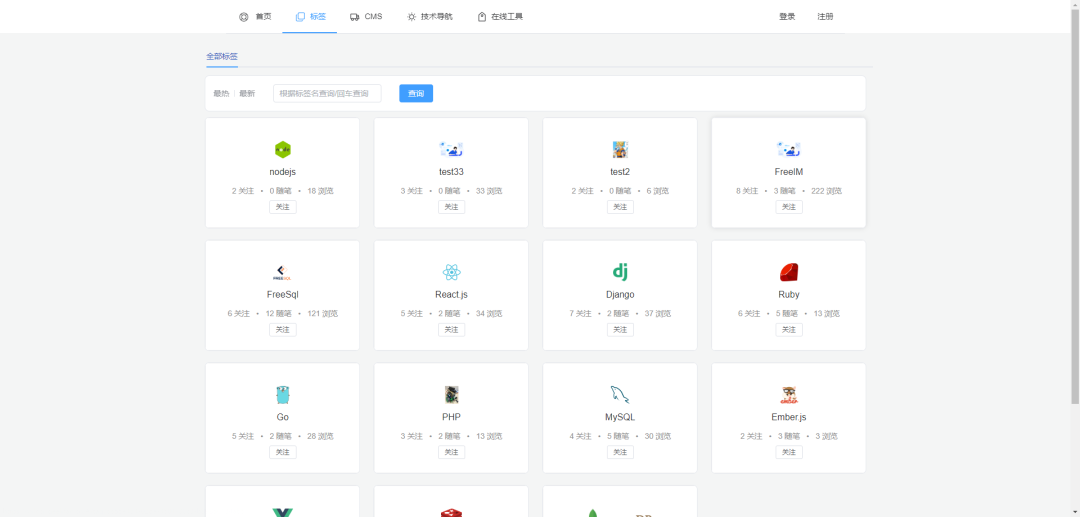The height and width of the screenshot is (517, 1080).
Task: Sort tags by 最新
Action: (x=247, y=94)
